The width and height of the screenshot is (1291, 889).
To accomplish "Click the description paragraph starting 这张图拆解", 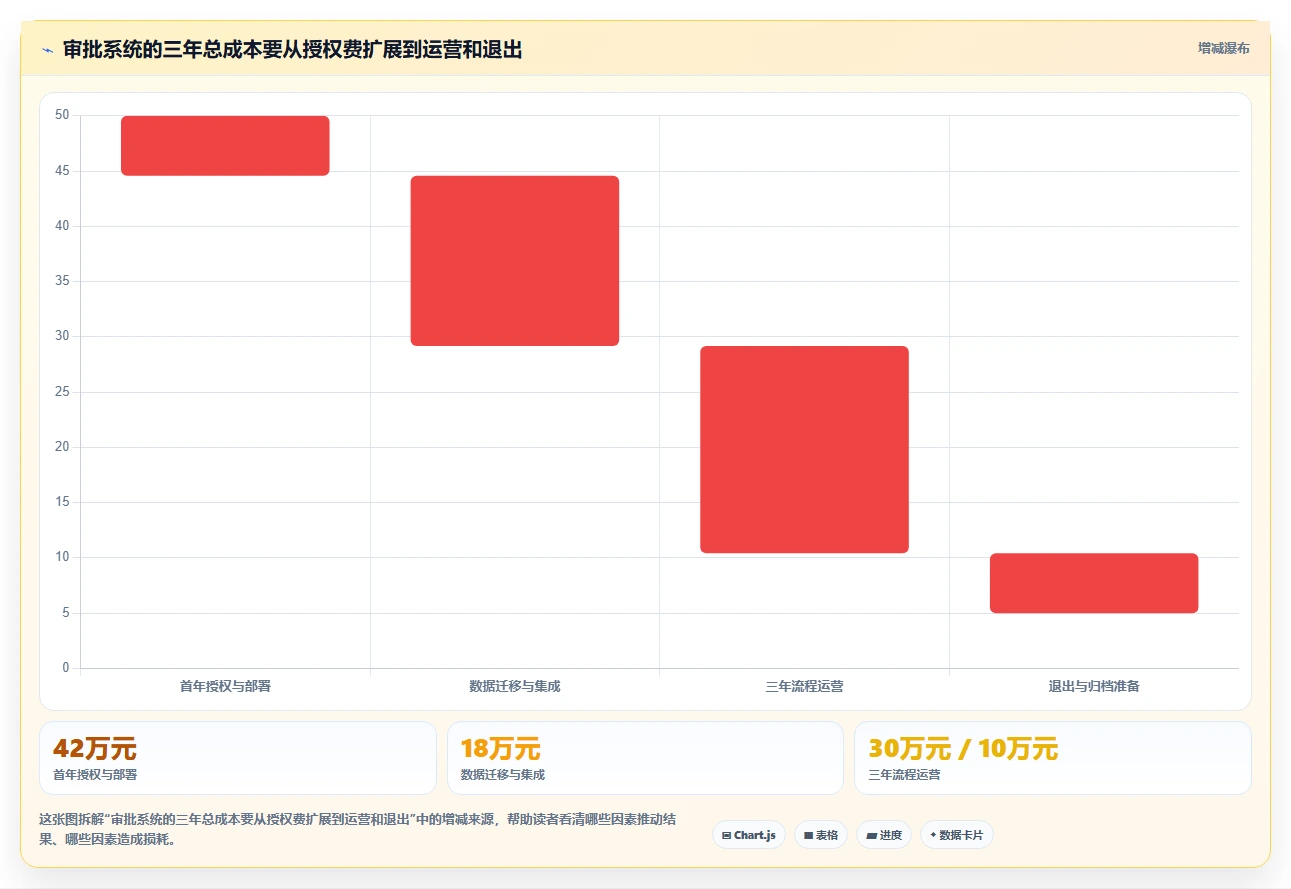I will (x=358, y=829).
